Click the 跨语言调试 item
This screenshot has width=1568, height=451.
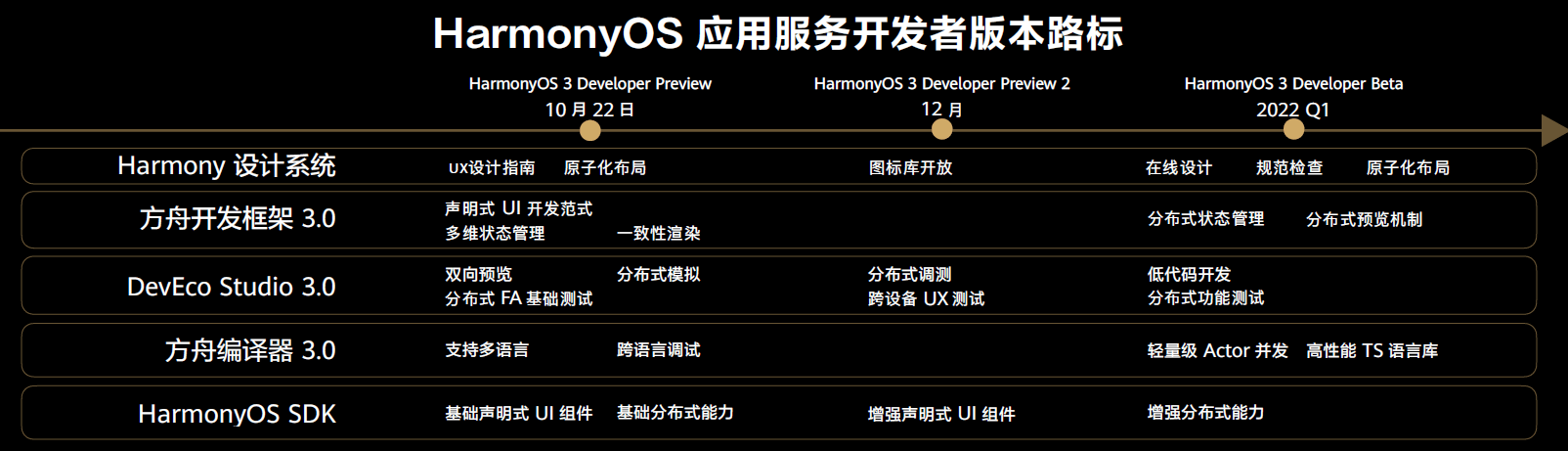pos(658,350)
